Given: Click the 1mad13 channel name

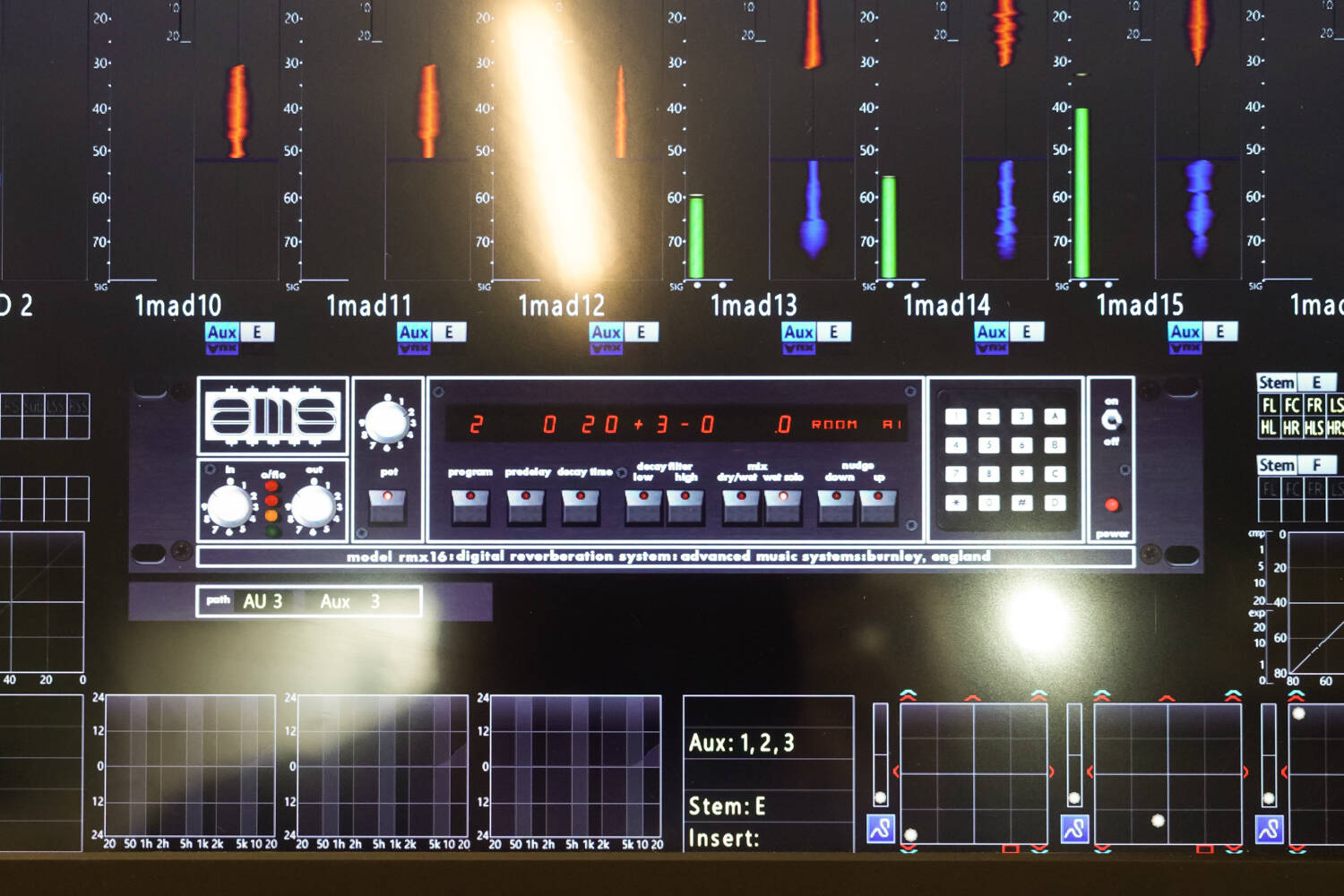Looking at the screenshot, I should [x=754, y=306].
